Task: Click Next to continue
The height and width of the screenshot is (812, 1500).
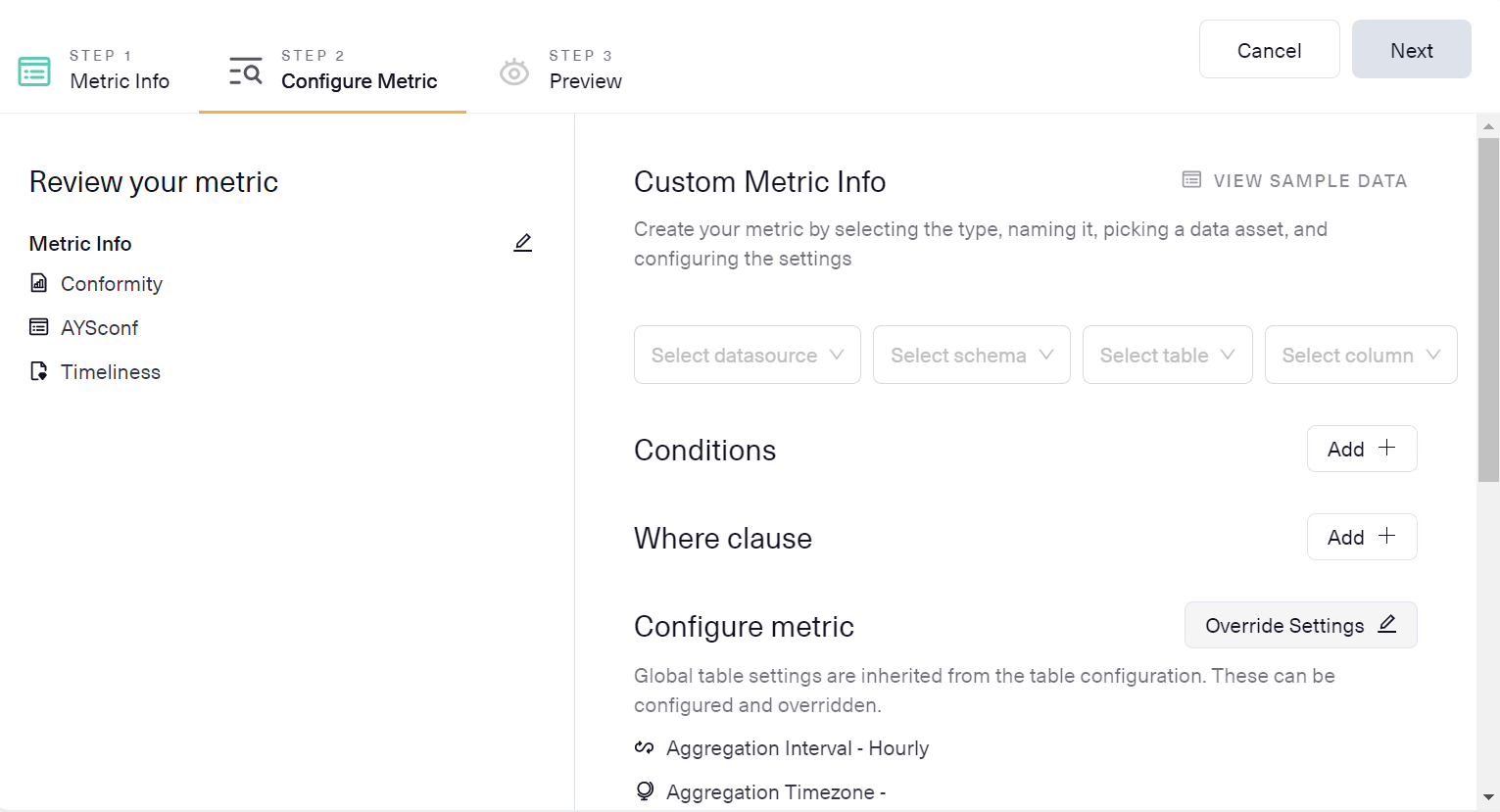Action: click(x=1411, y=50)
